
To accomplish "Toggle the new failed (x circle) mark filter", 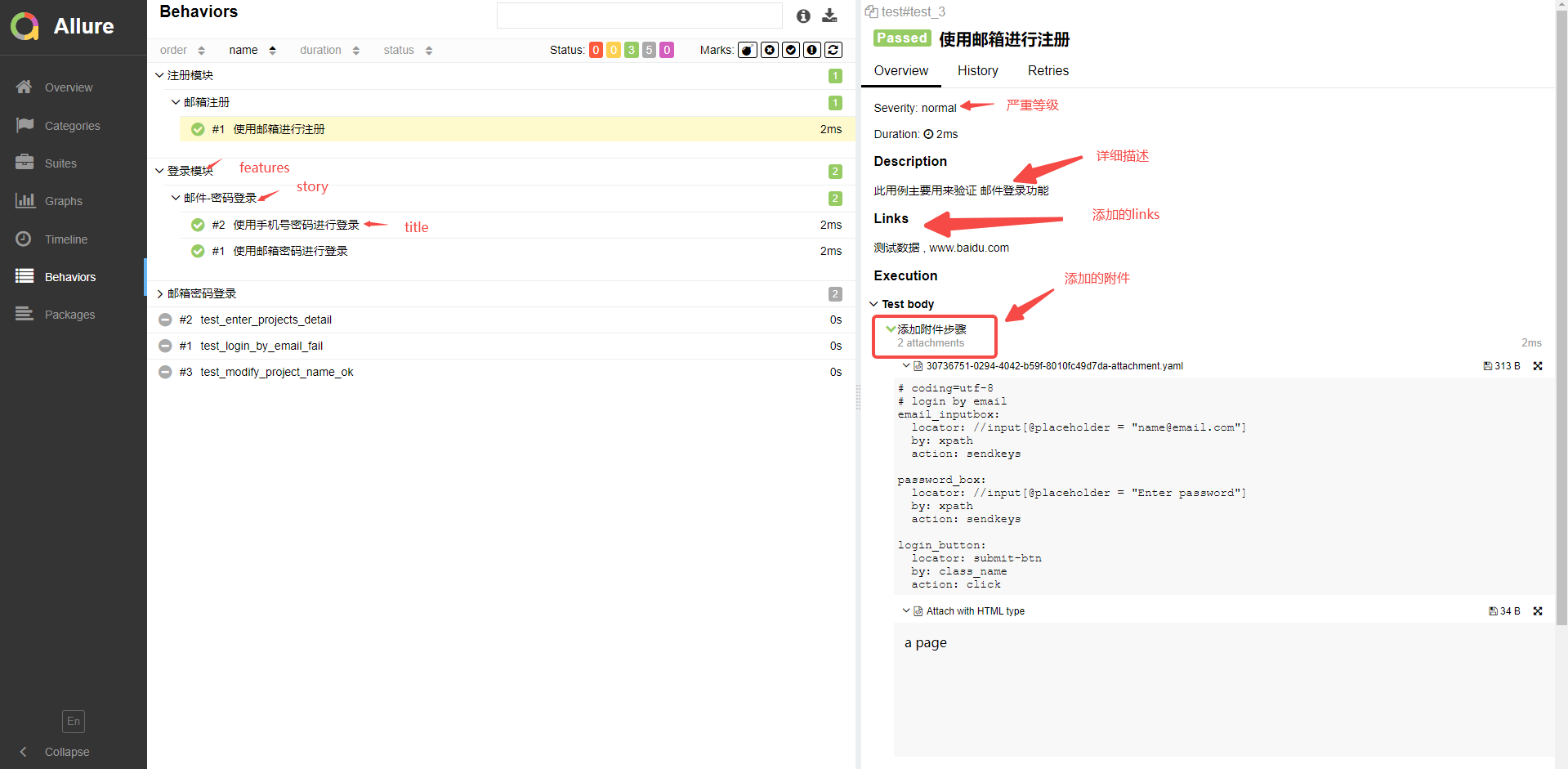I will pos(770,50).
